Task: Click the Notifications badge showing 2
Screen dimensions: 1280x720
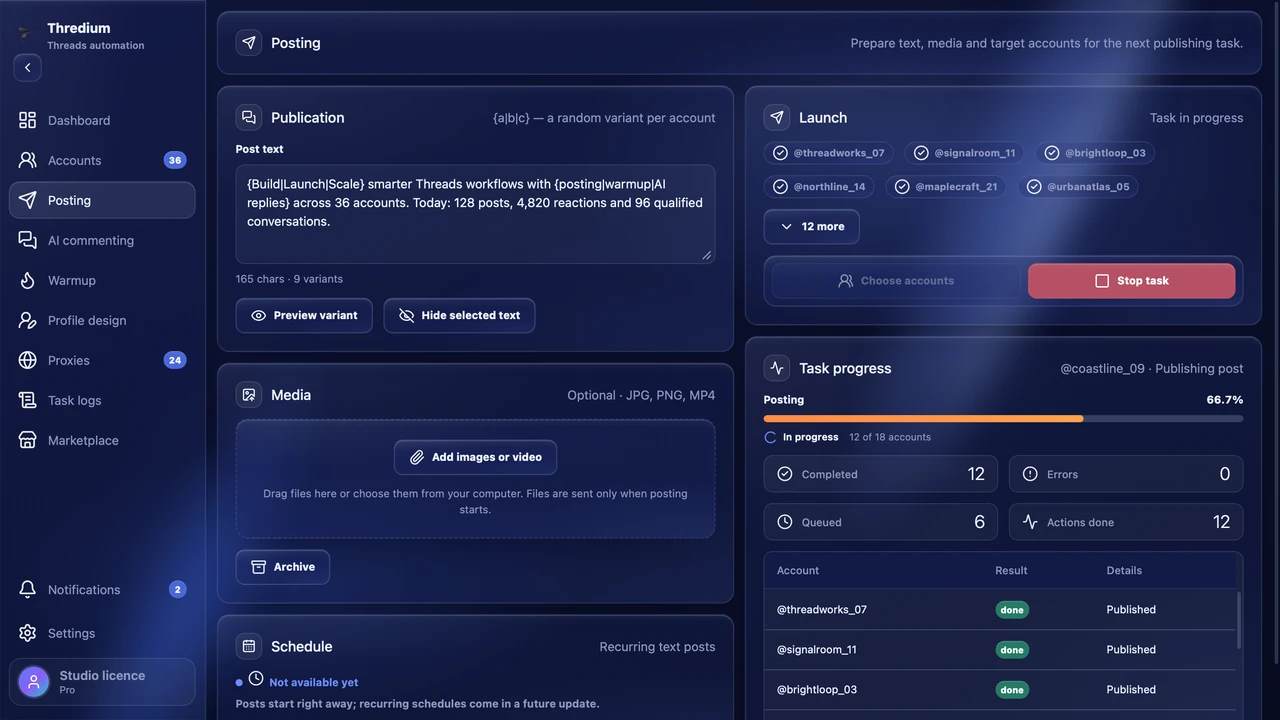Action: (177, 589)
